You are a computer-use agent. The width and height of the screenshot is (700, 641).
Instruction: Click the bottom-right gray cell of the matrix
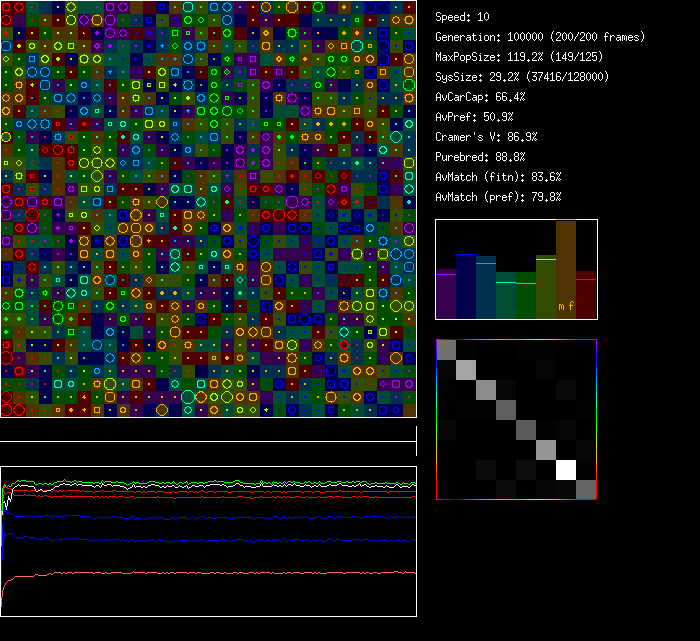point(586,489)
